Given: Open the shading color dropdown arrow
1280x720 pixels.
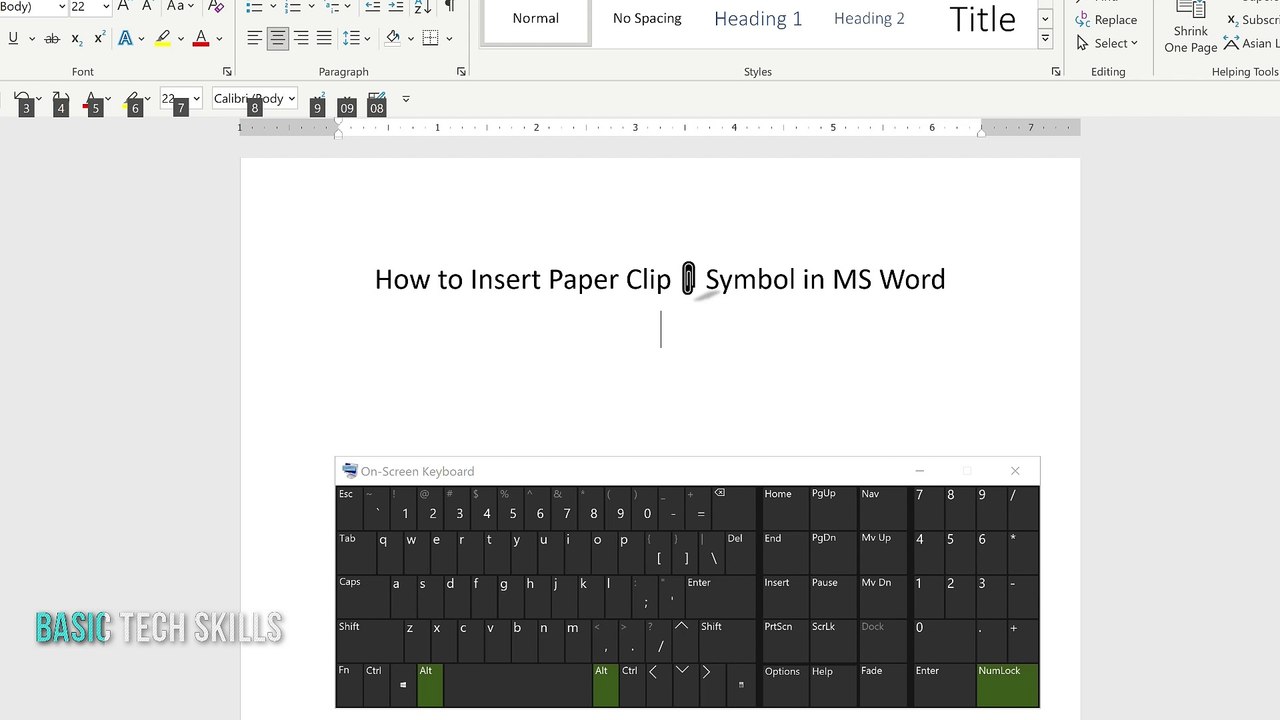Looking at the screenshot, I should pos(409,38).
